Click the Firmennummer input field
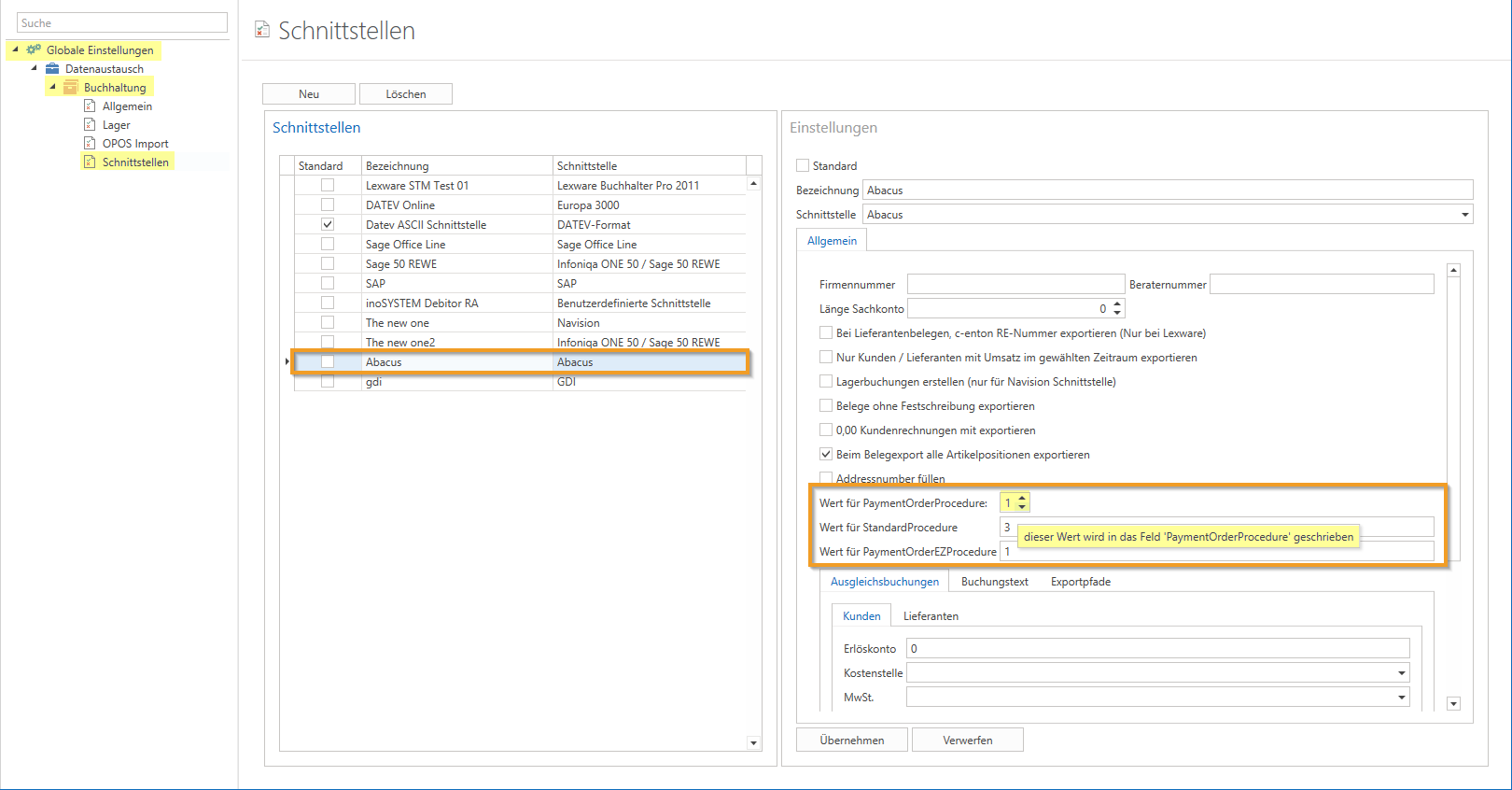 pyautogui.click(x=1015, y=284)
